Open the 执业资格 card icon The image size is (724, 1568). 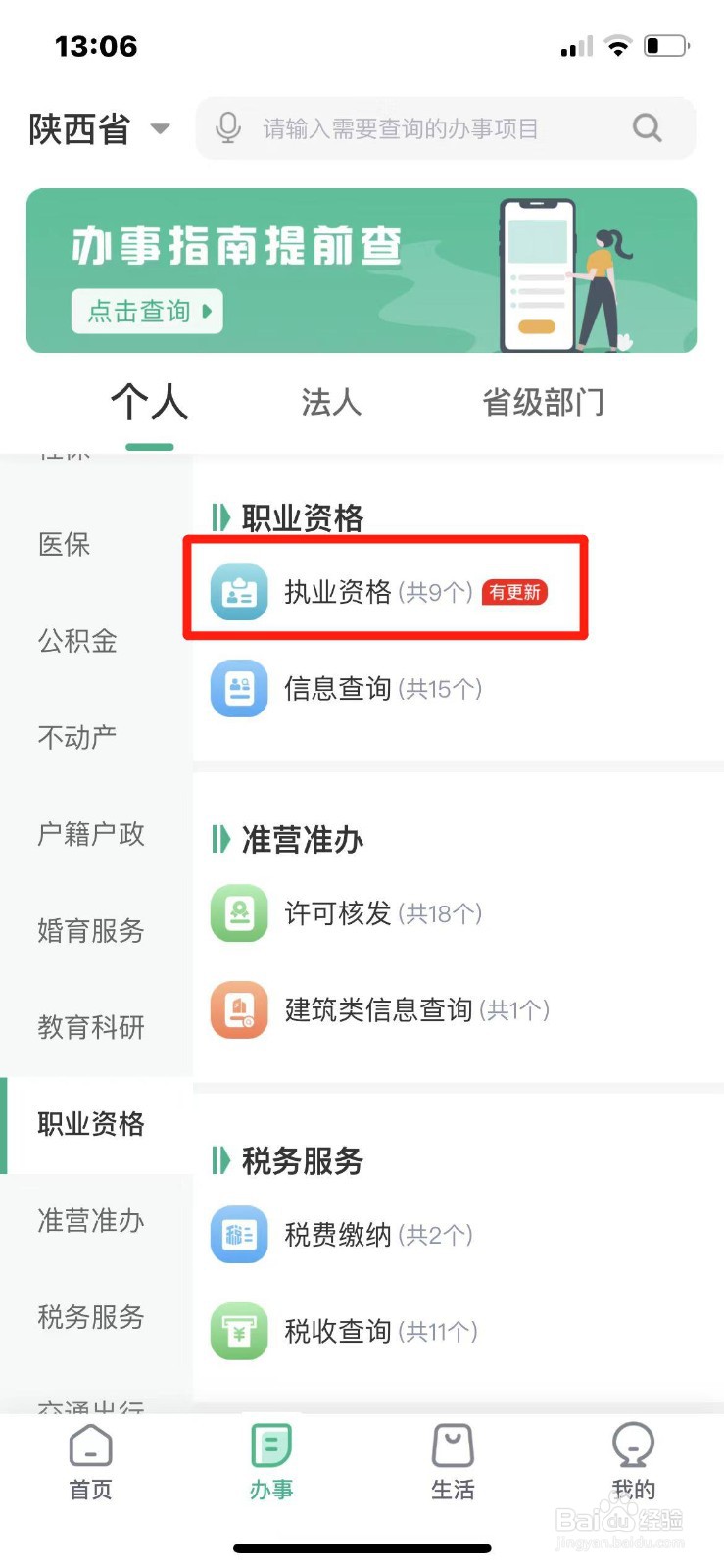coord(239,592)
